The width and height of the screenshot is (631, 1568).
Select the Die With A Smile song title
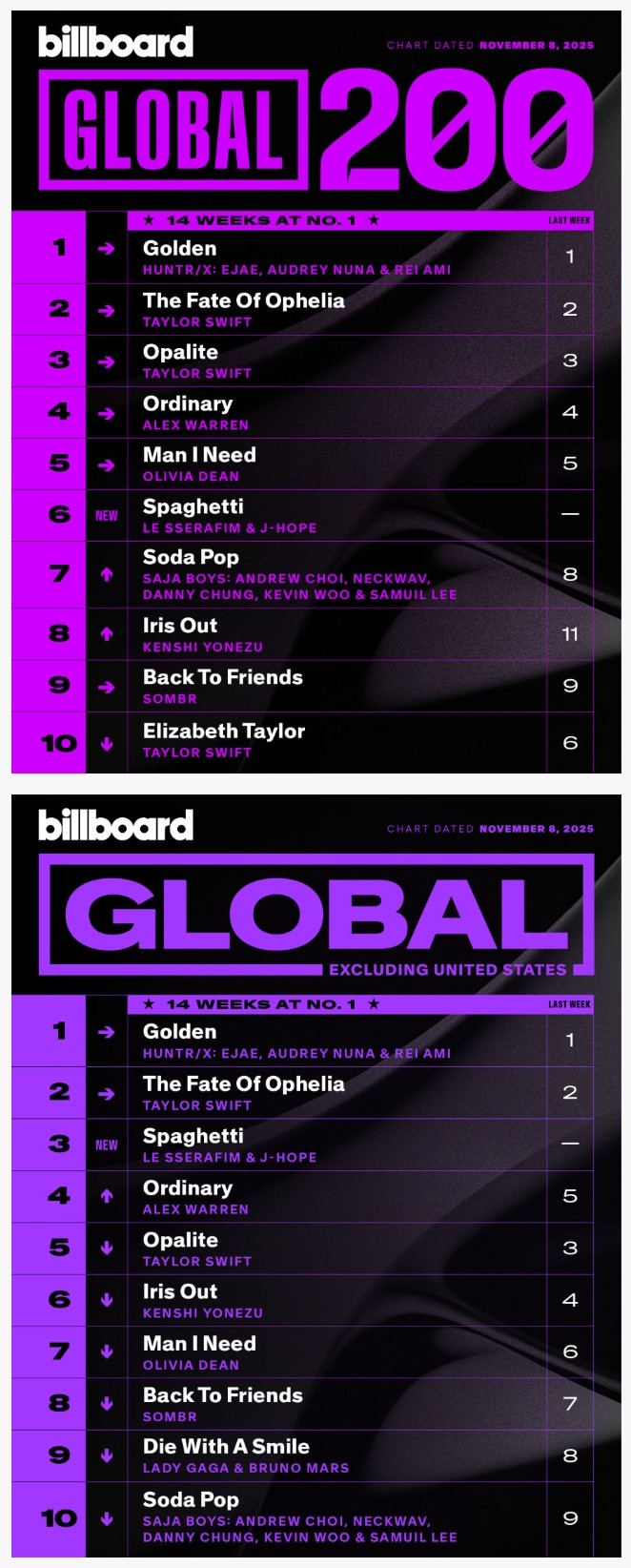click(x=226, y=1447)
